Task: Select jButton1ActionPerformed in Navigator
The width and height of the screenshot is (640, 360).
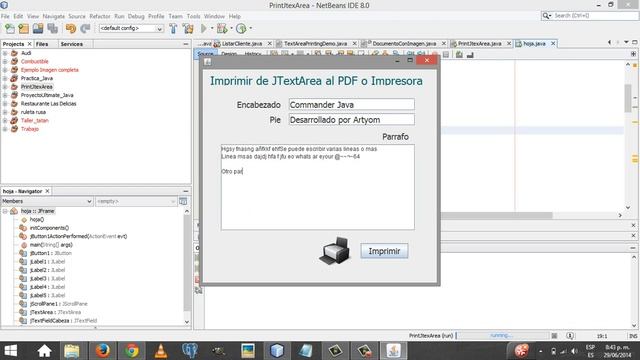Action: tap(78, 236)
